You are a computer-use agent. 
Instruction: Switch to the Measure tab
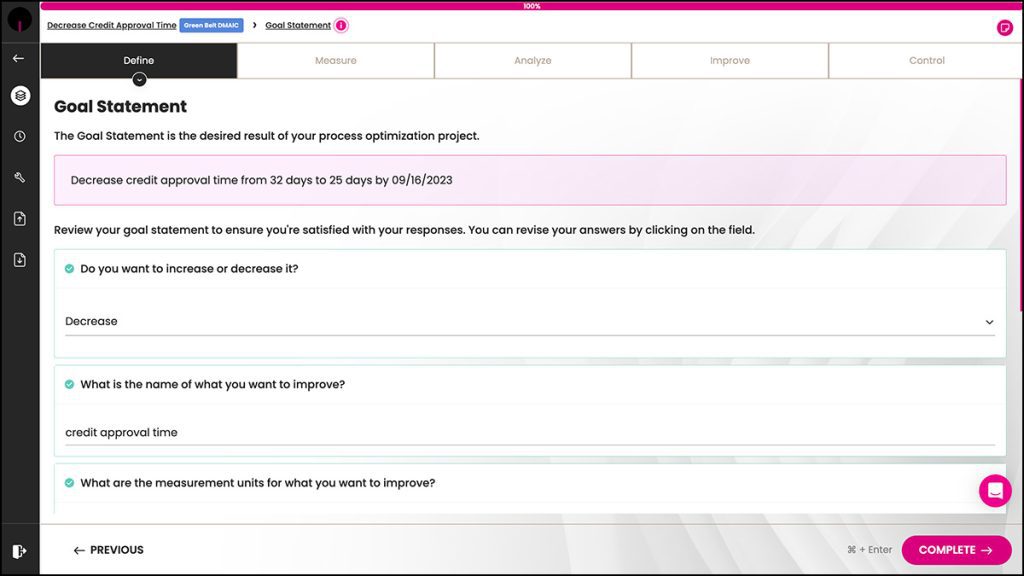click(335, 61)
